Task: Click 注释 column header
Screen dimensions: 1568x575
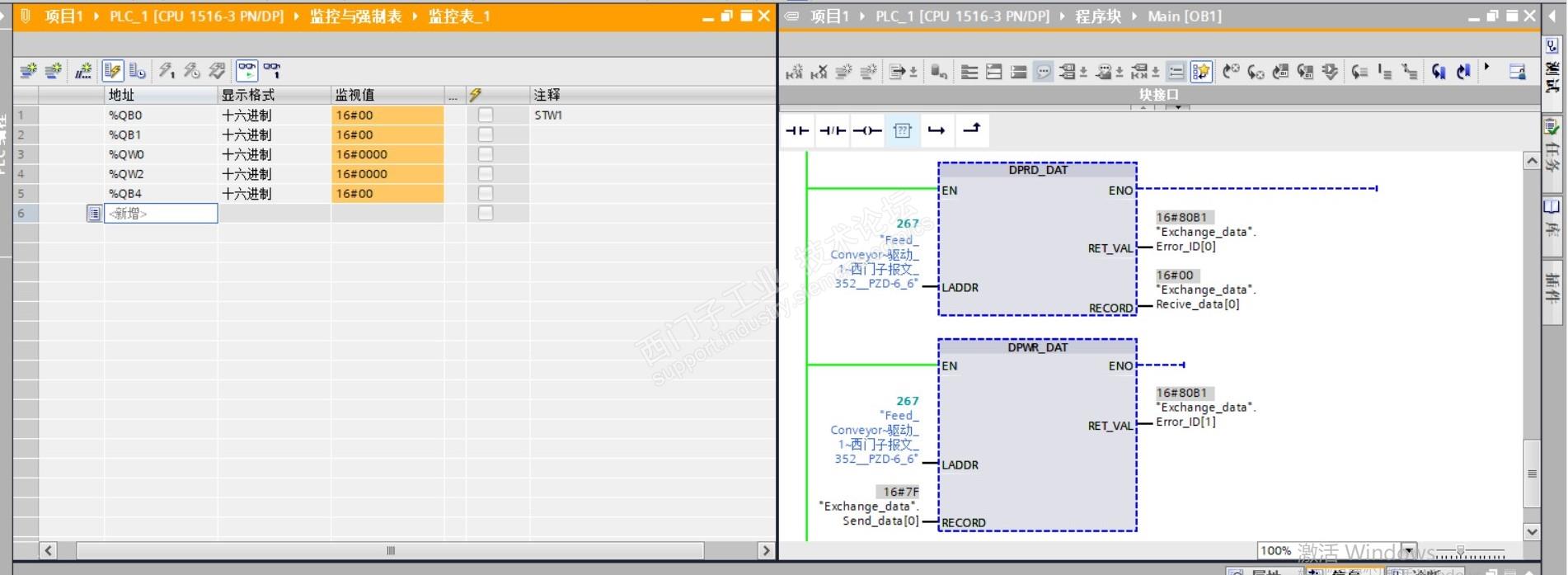Action: [652, 96]
